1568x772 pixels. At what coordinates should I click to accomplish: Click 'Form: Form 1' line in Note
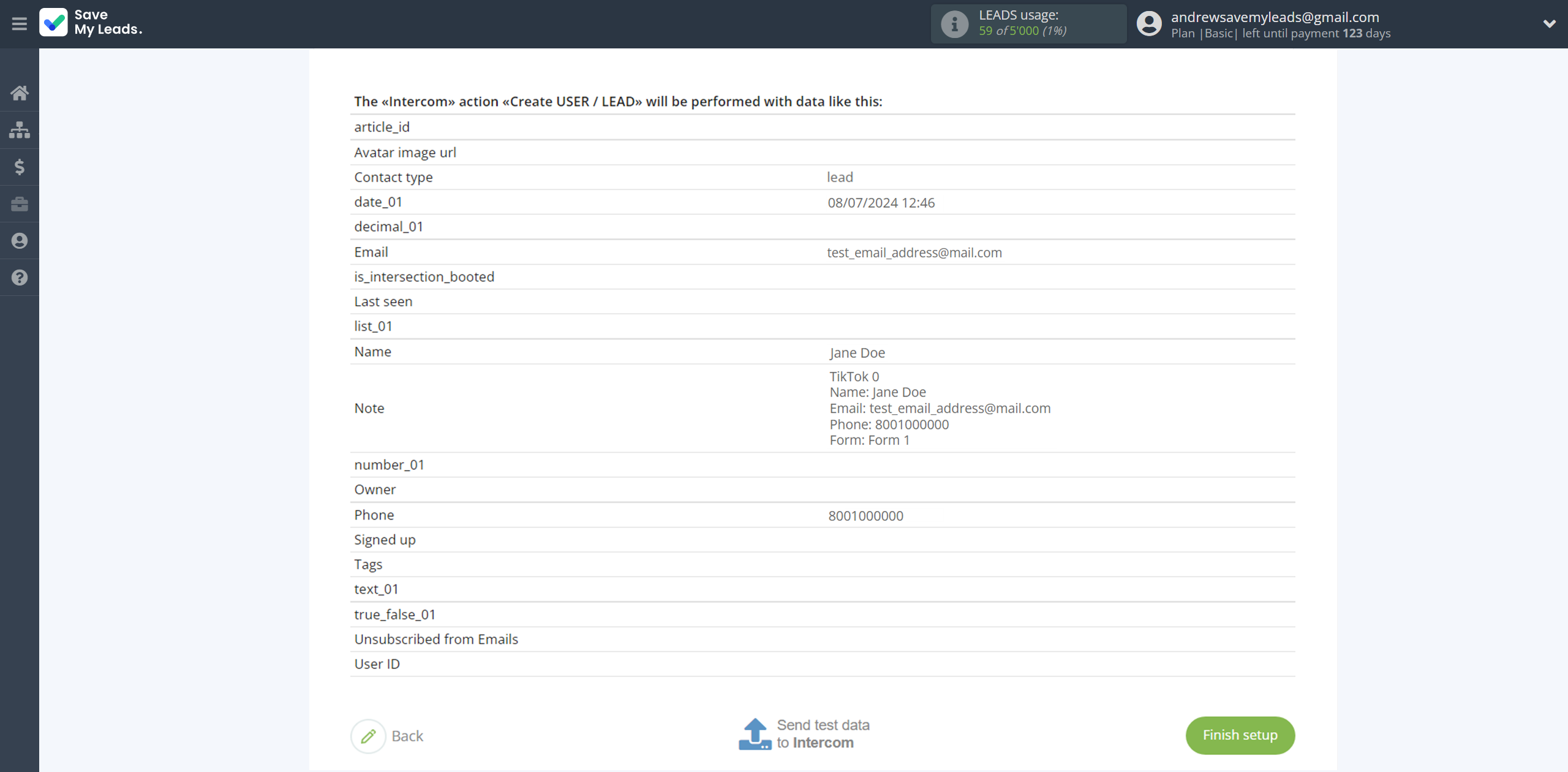click(x=869, y=440)
